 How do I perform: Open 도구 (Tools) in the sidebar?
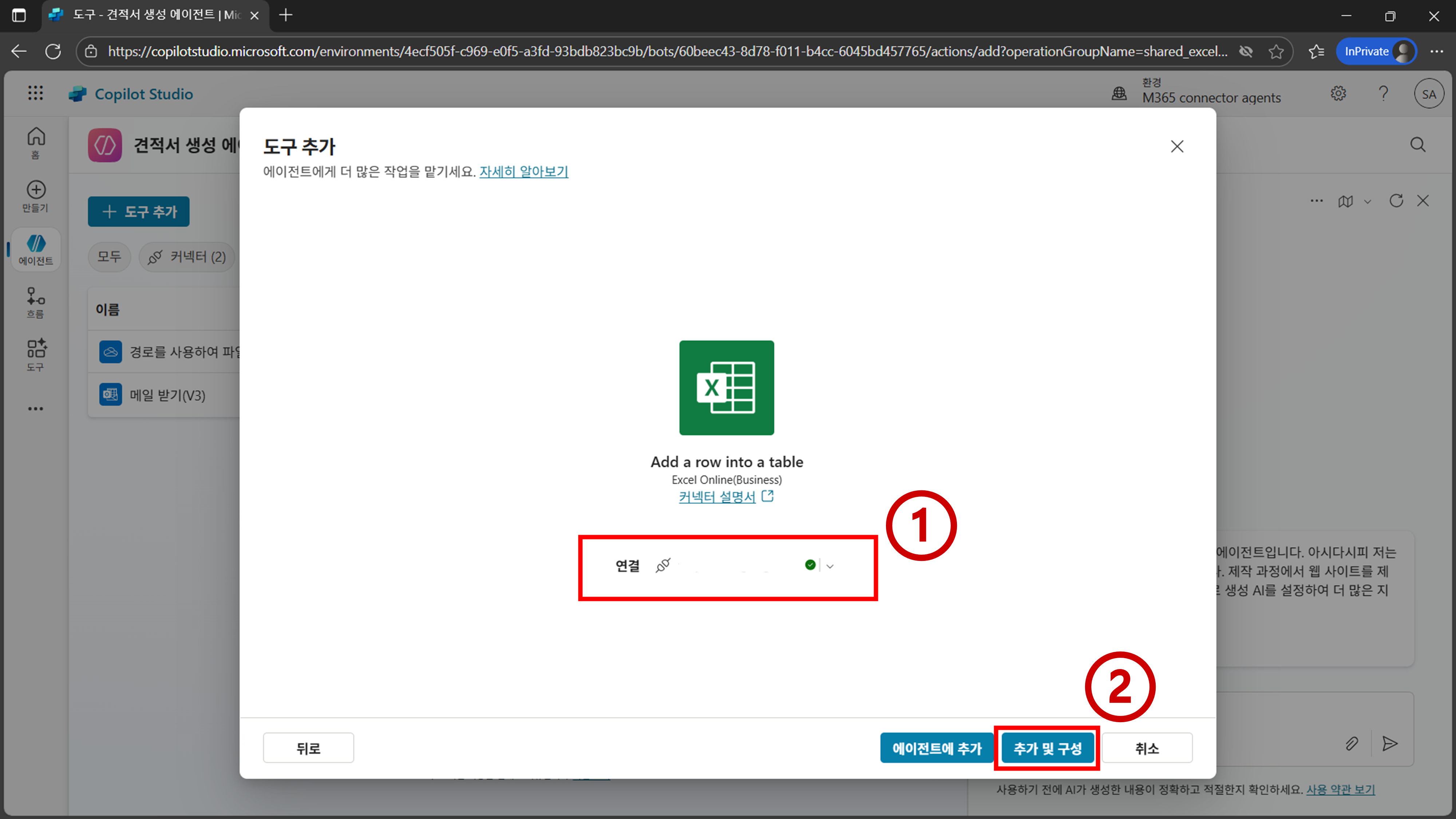tap(36, 355)
